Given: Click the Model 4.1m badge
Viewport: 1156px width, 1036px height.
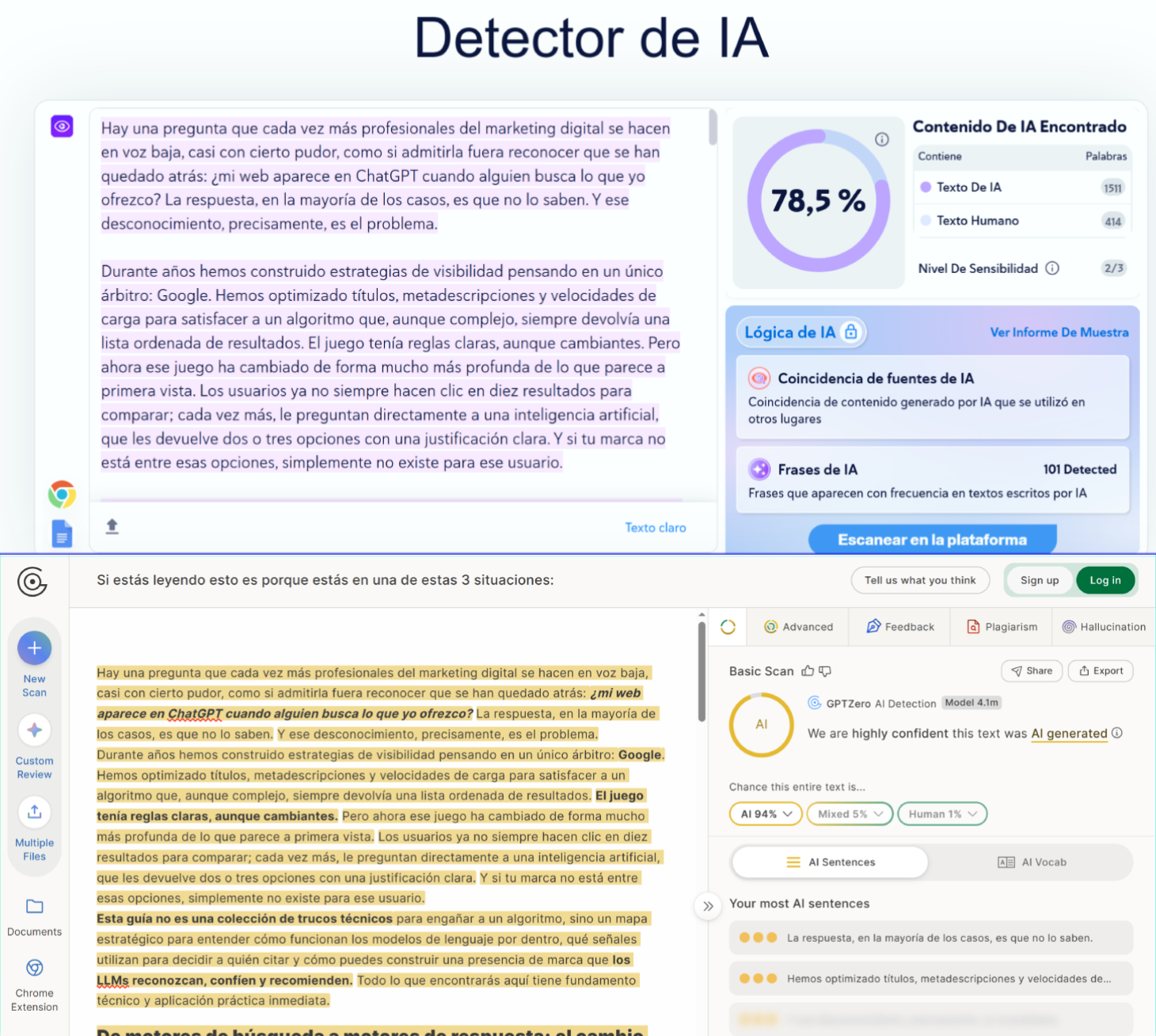Looking at the screenshot, I should 972,703.
